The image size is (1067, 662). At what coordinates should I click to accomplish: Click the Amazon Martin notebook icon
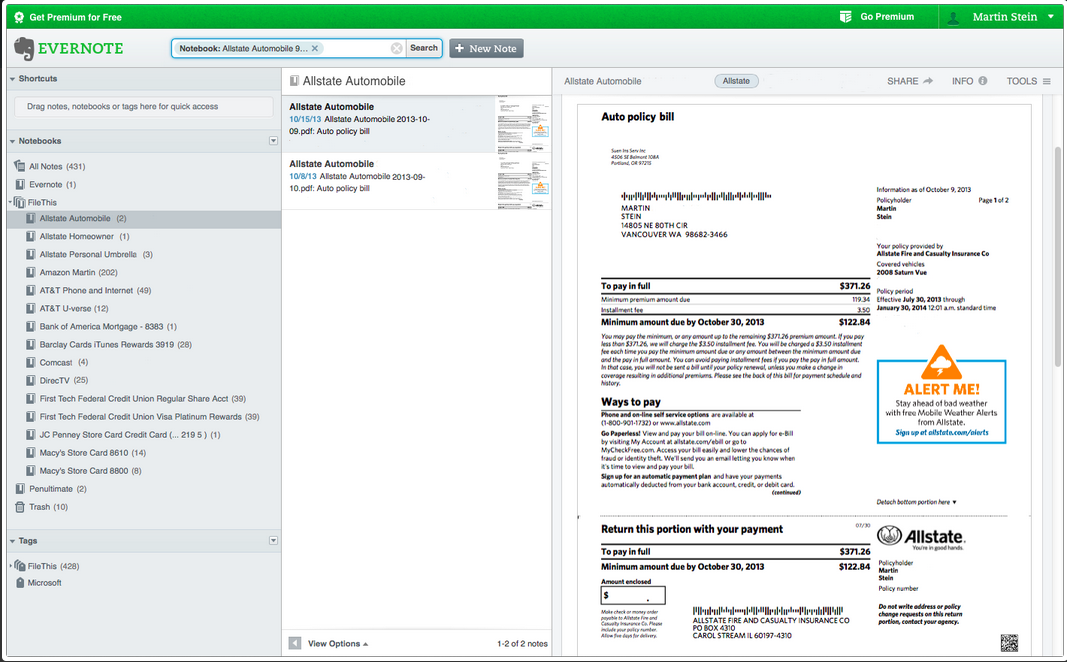tap(31, 272)
